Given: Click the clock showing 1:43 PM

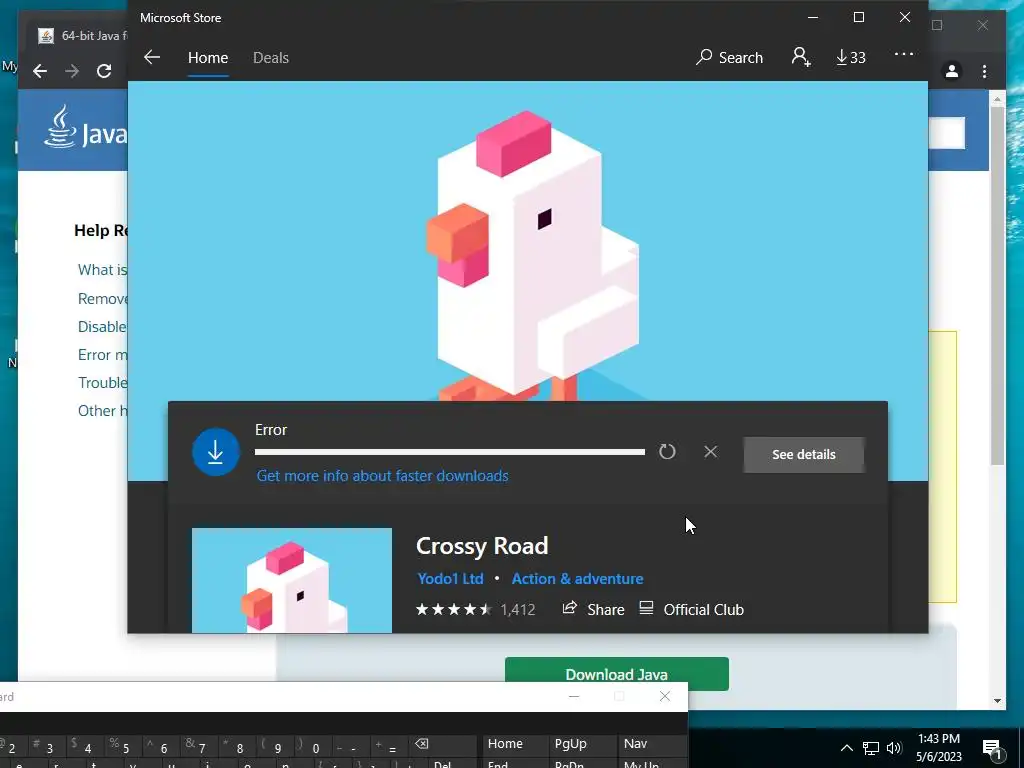Looking at the screenshot, I should click(x=938, y=739).
